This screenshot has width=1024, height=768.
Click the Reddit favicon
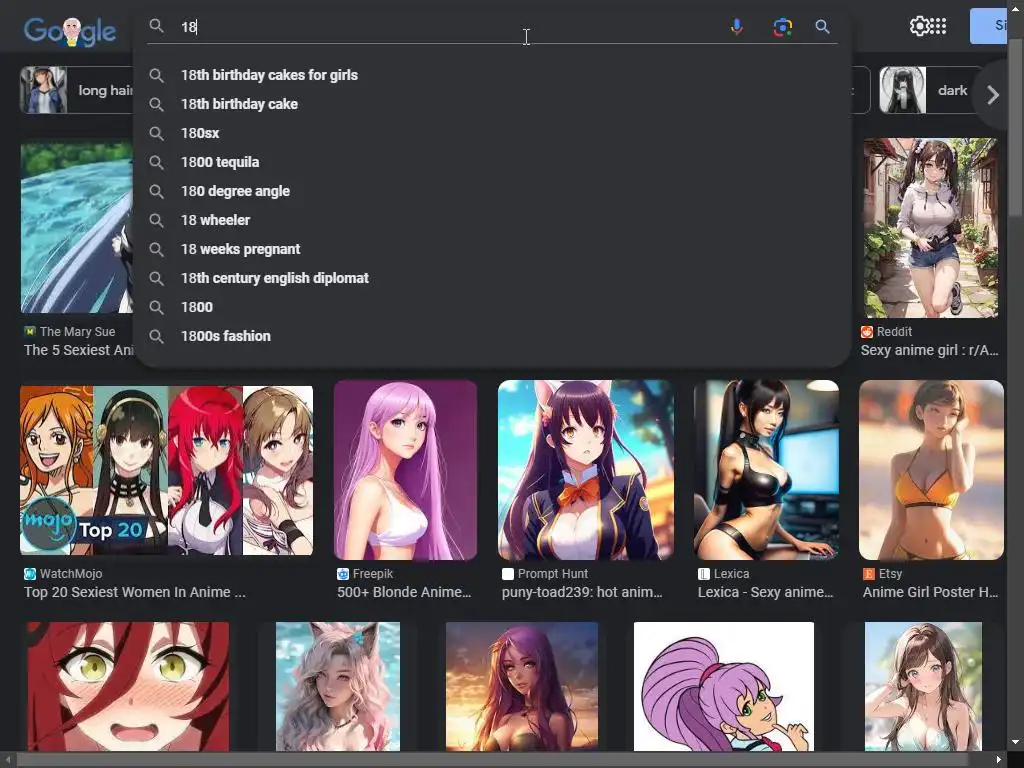[867, 332]
